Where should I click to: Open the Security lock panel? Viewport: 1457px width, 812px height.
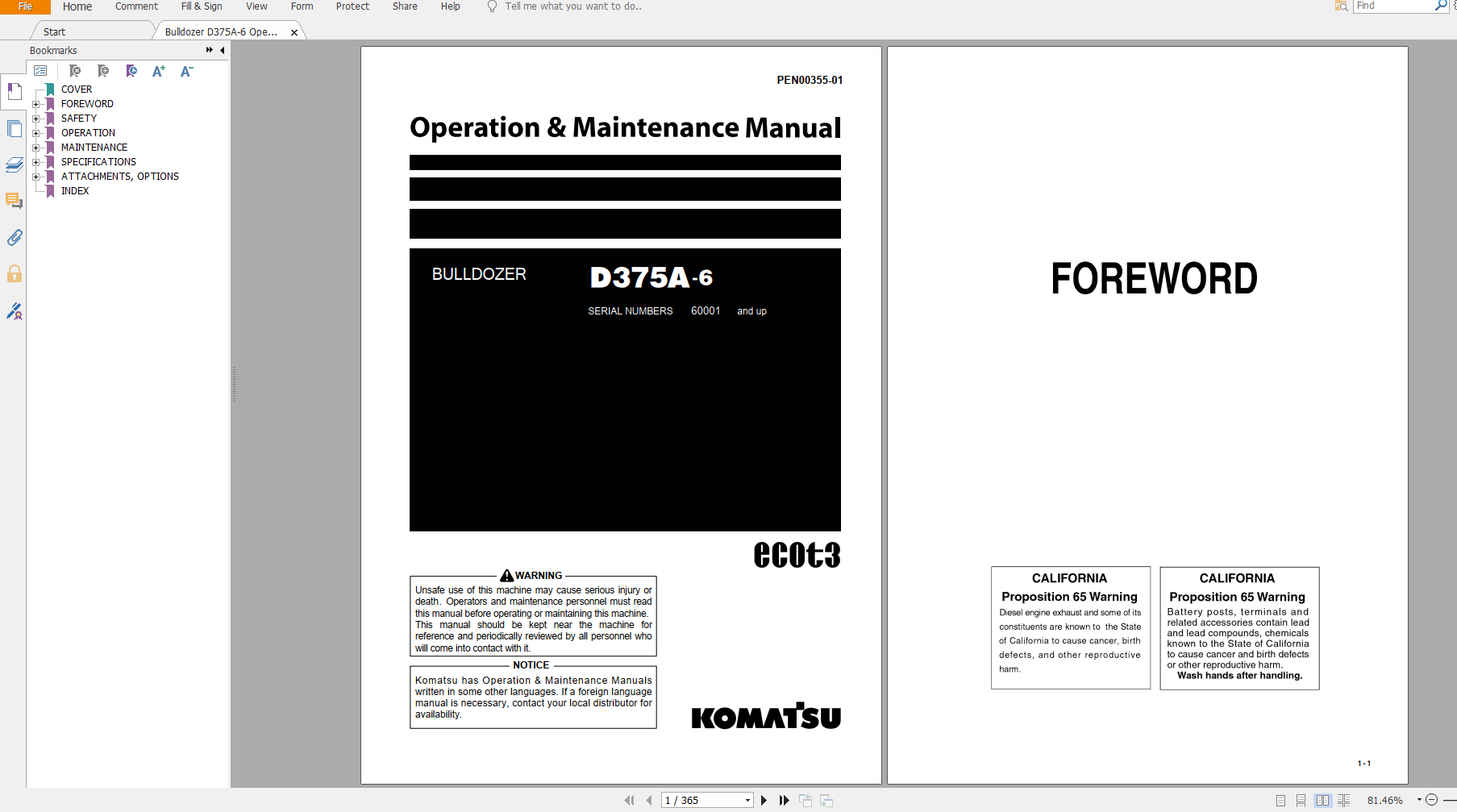[14, 273]
